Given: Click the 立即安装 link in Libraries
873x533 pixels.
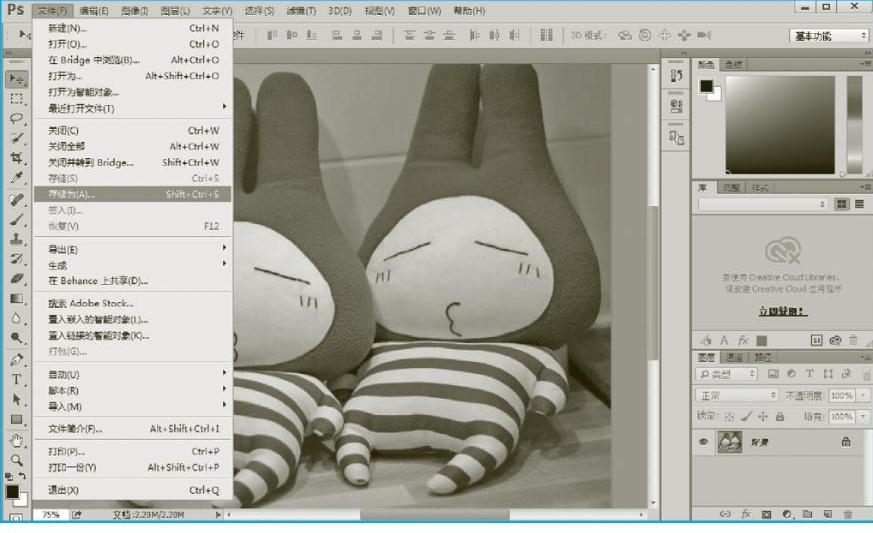Looking at the screenshot, I should coord(782,312).
